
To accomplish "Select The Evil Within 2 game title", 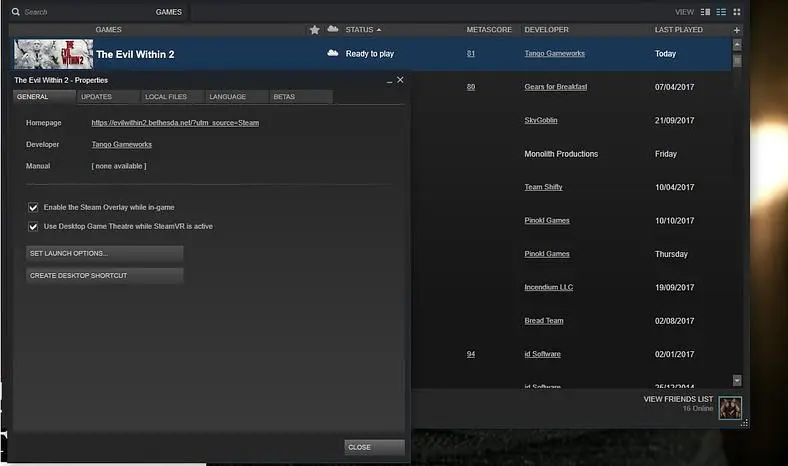I will click(135, 54).
